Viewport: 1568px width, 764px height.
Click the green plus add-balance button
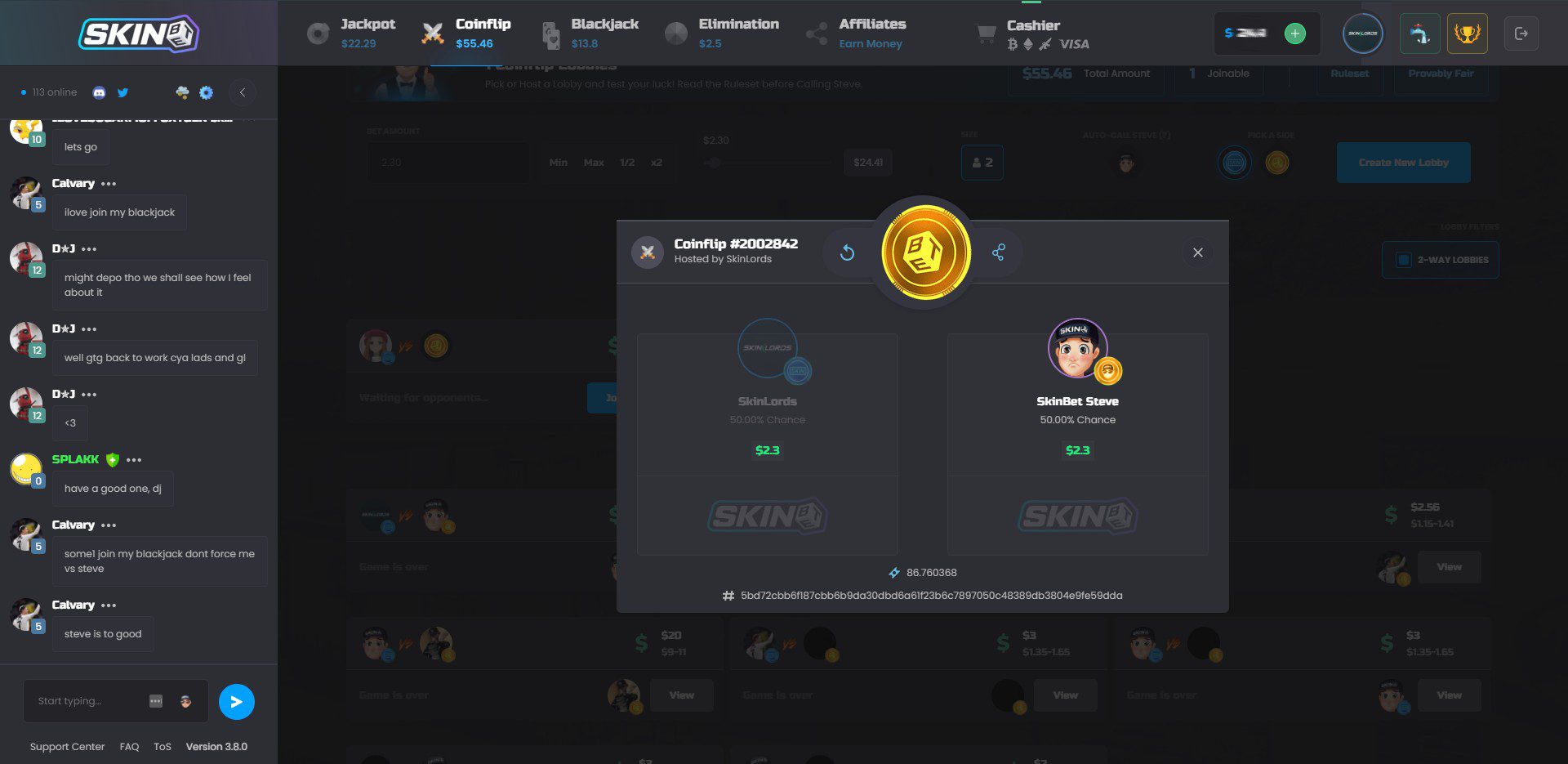[1294, 34]
